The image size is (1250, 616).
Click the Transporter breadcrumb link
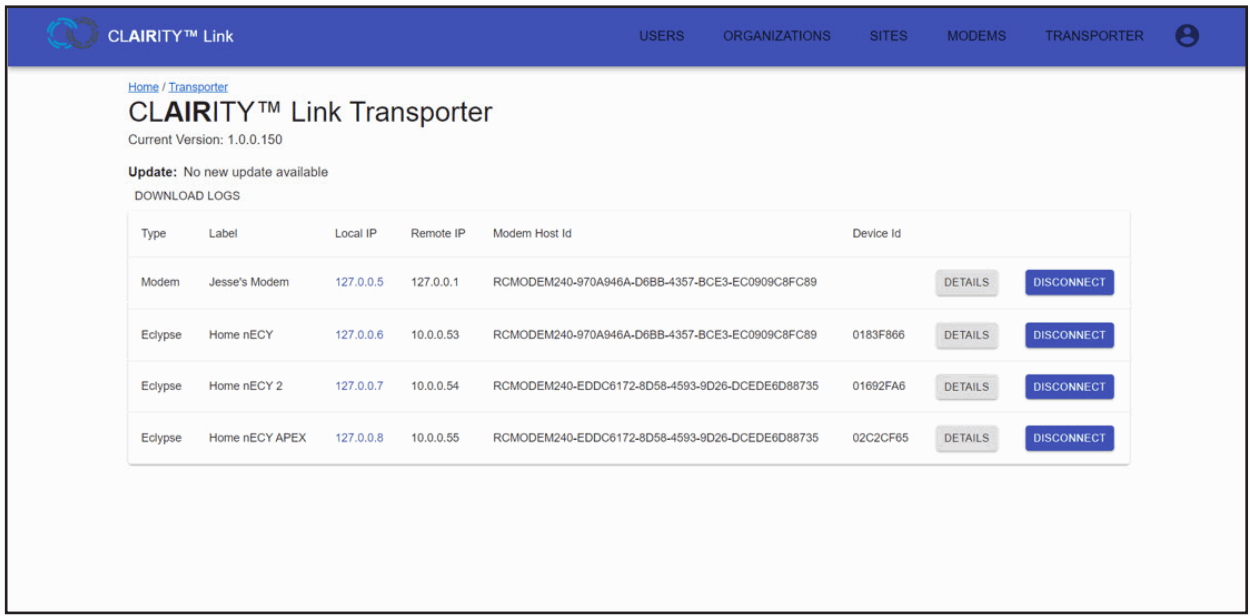[198, 87]
